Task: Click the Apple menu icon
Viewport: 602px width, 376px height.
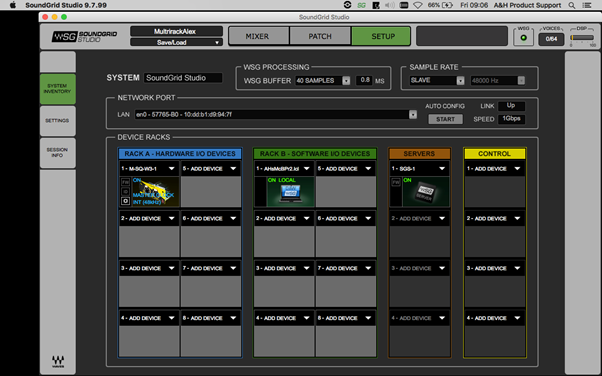Action: pyautogui.click(x=13, y=5)
